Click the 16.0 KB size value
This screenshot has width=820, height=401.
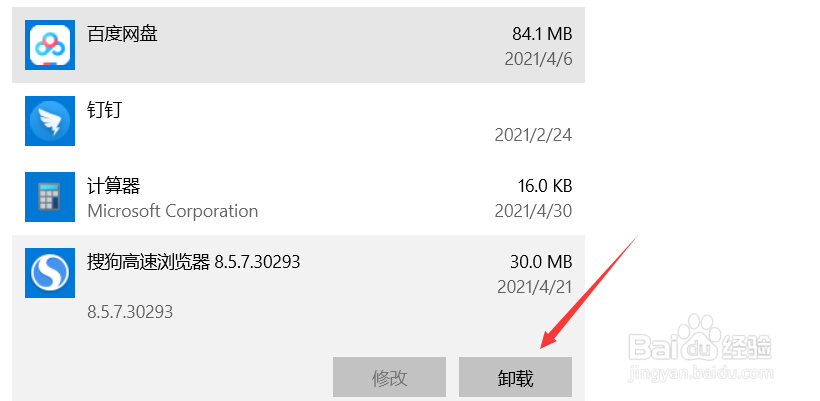545,186
